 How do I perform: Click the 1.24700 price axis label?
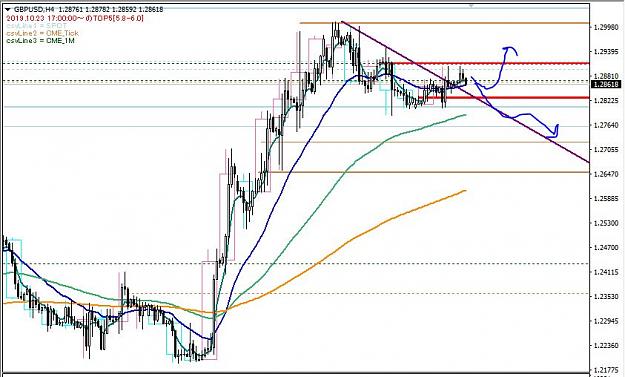[x=606, y=247]
